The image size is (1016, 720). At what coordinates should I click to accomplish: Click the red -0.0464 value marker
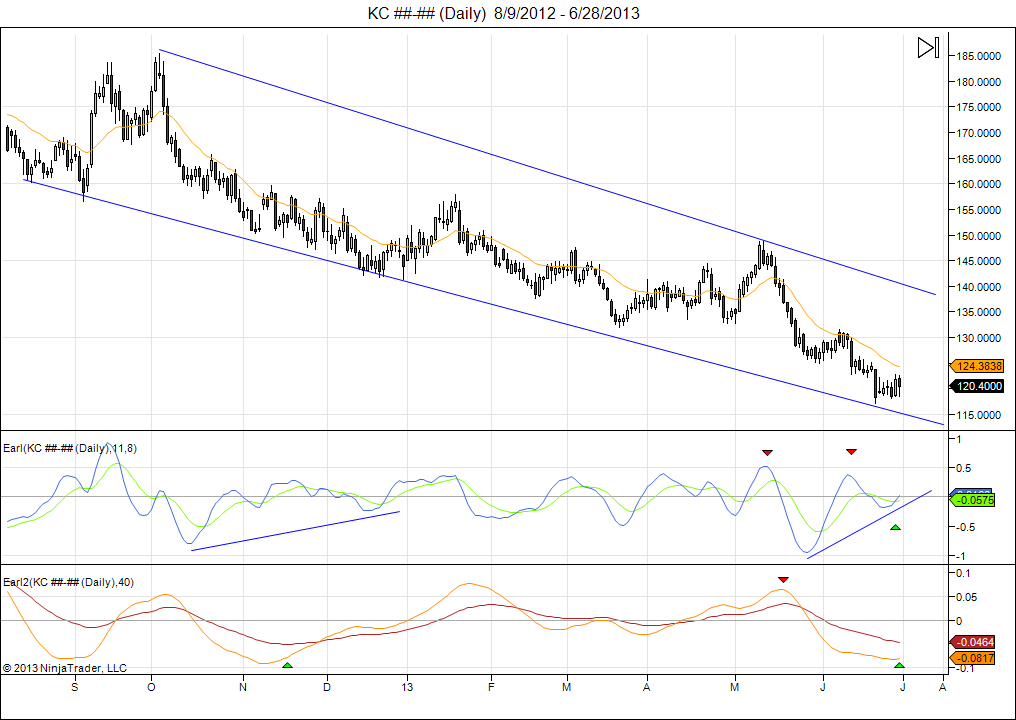pyautogui.click(x=973, y=642)
